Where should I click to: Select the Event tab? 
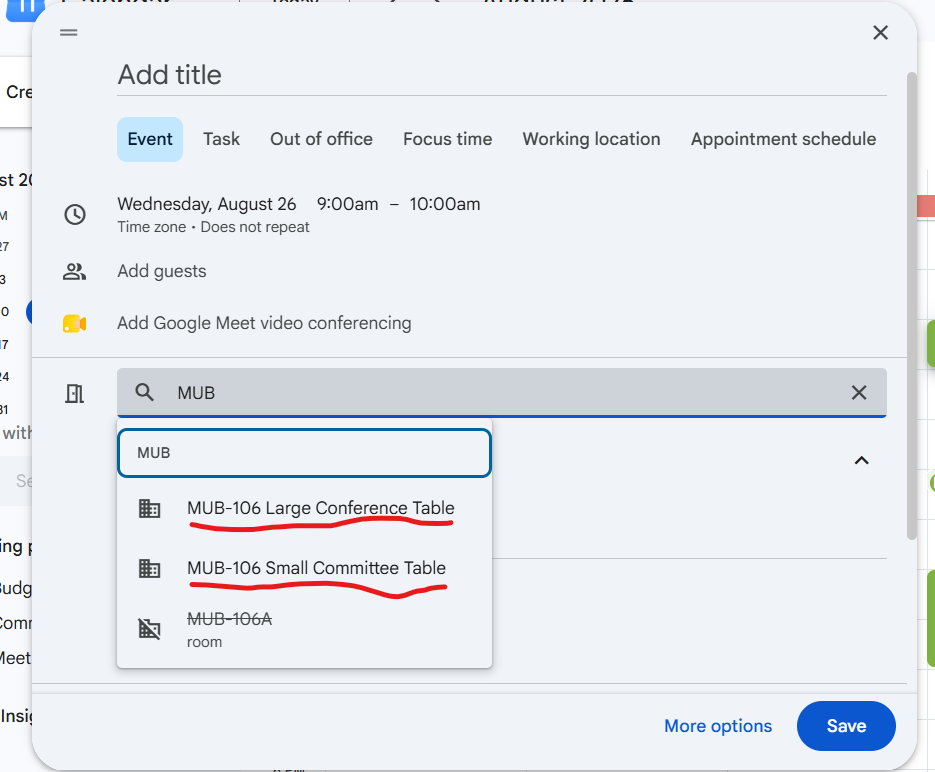pyautogui.click(x=150, y=139)
